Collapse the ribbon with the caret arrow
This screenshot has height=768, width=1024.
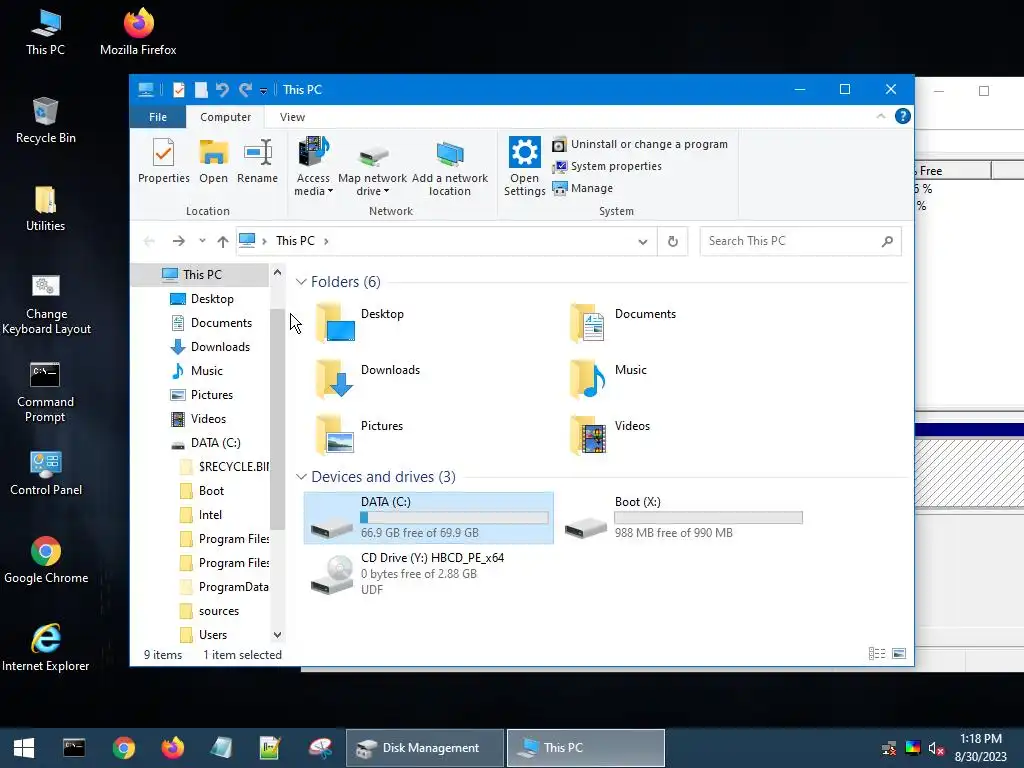880,116
